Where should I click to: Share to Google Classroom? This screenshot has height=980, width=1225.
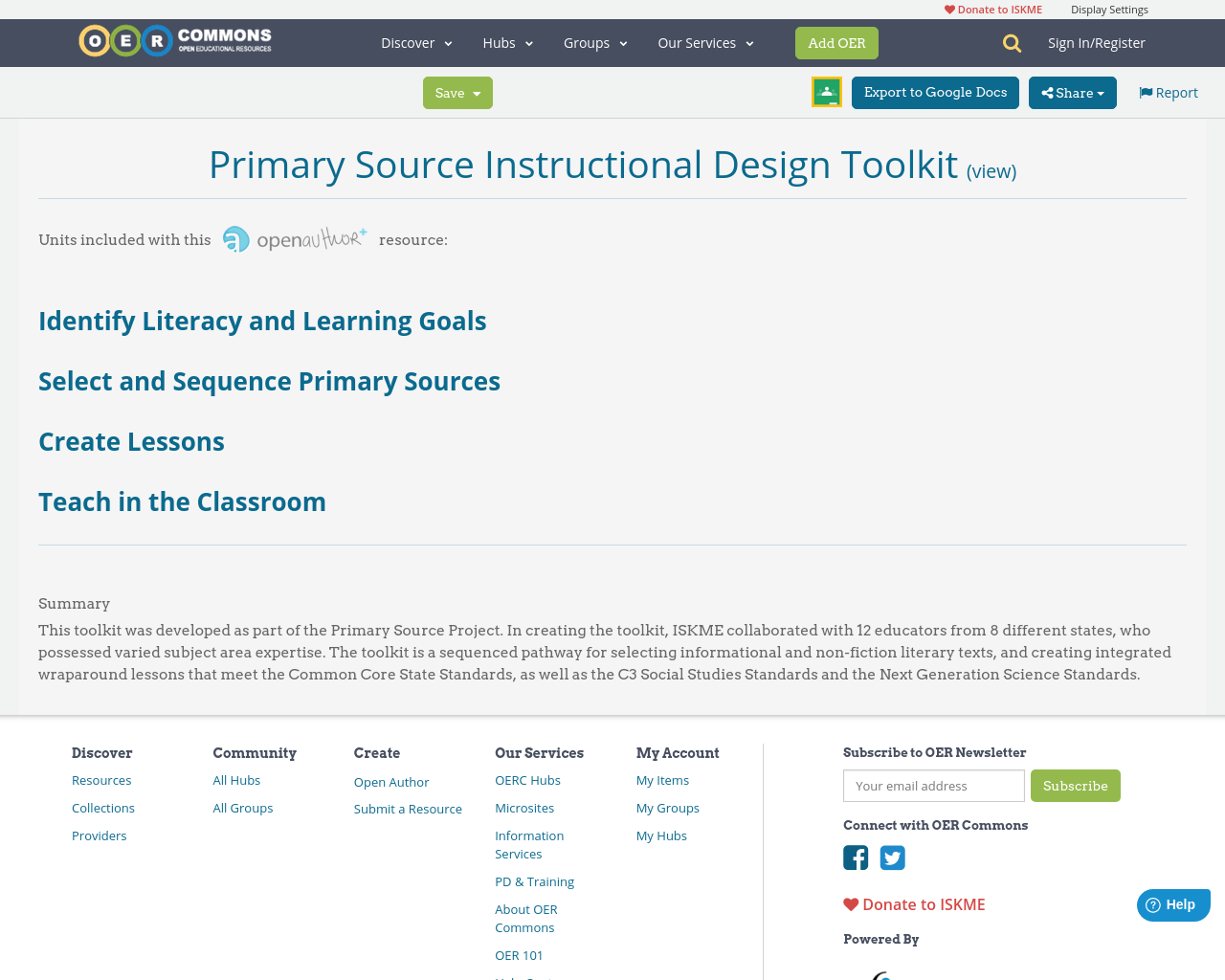pyautogui.click(x=826, y=90)
